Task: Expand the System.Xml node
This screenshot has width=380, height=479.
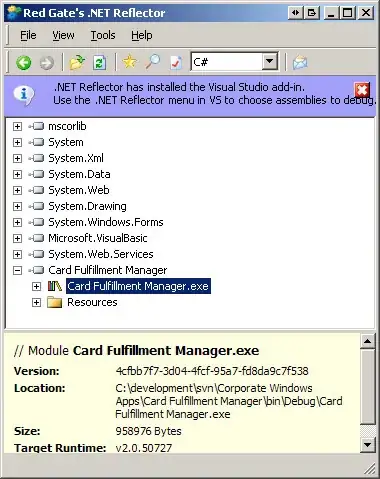Action: coord(17,159)
